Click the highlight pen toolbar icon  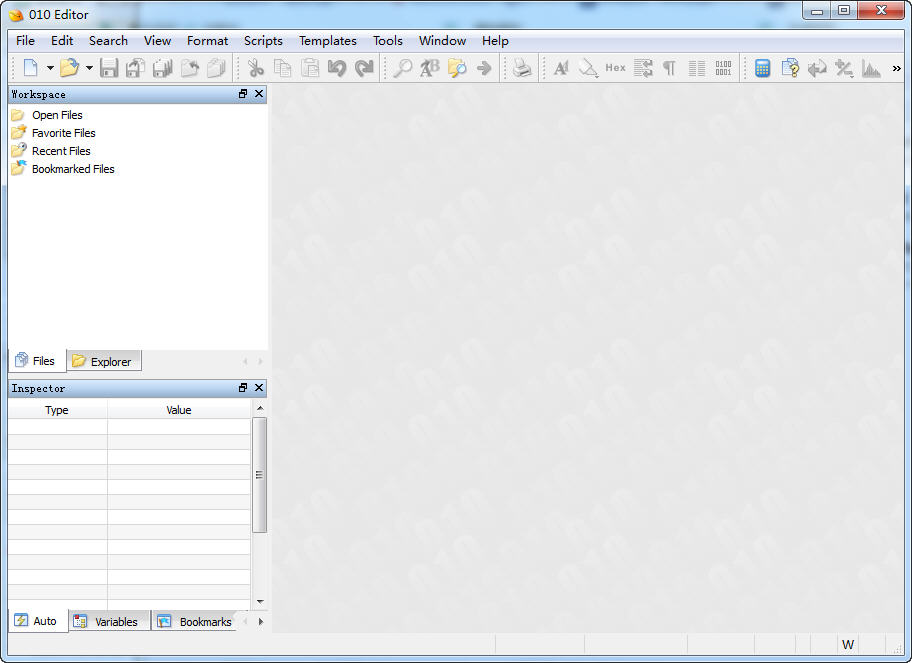click(x=588, y=68)
